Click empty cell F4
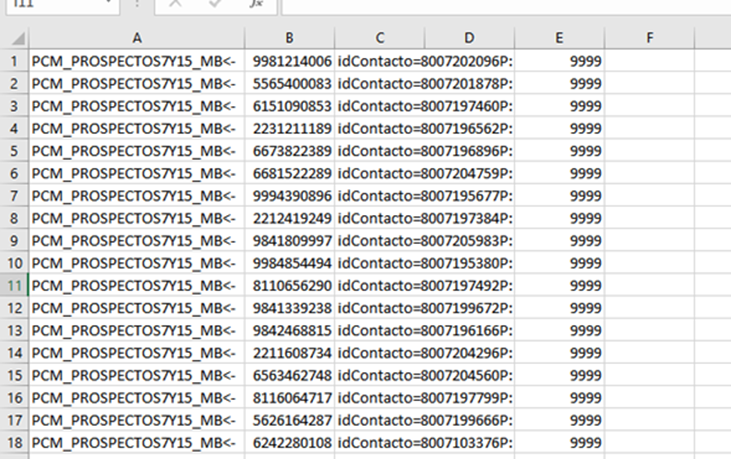731x459 pixels. pos(649,128)
